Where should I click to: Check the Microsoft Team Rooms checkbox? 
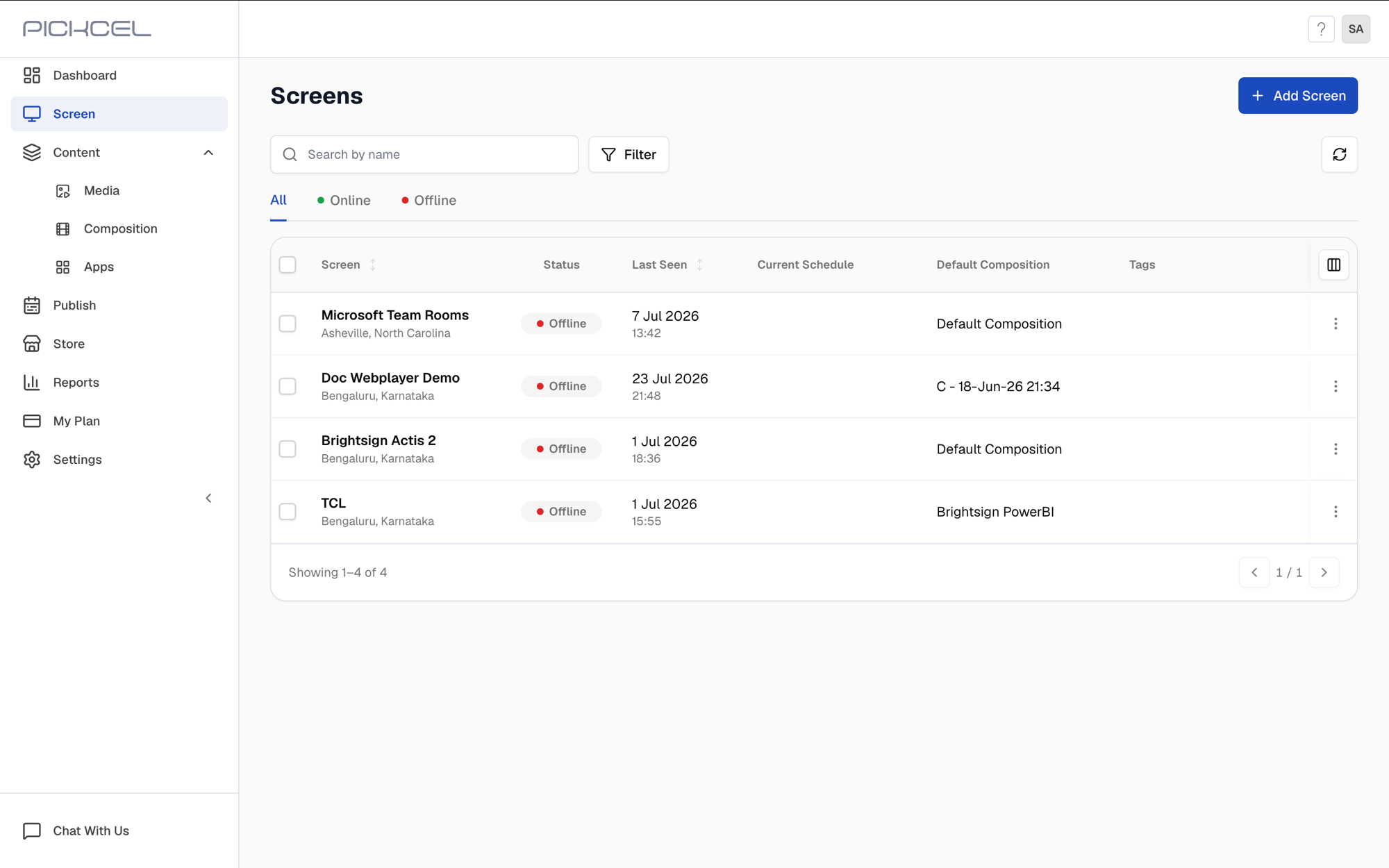288,324
